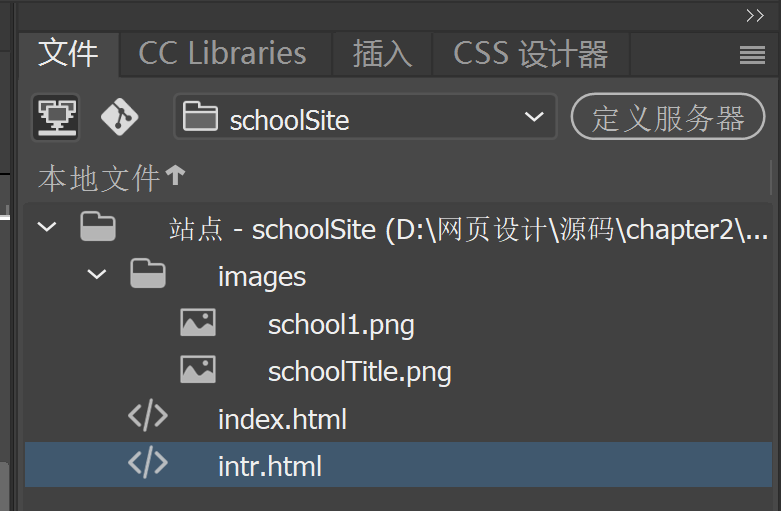Select the index.html file name

coord(282,419)
